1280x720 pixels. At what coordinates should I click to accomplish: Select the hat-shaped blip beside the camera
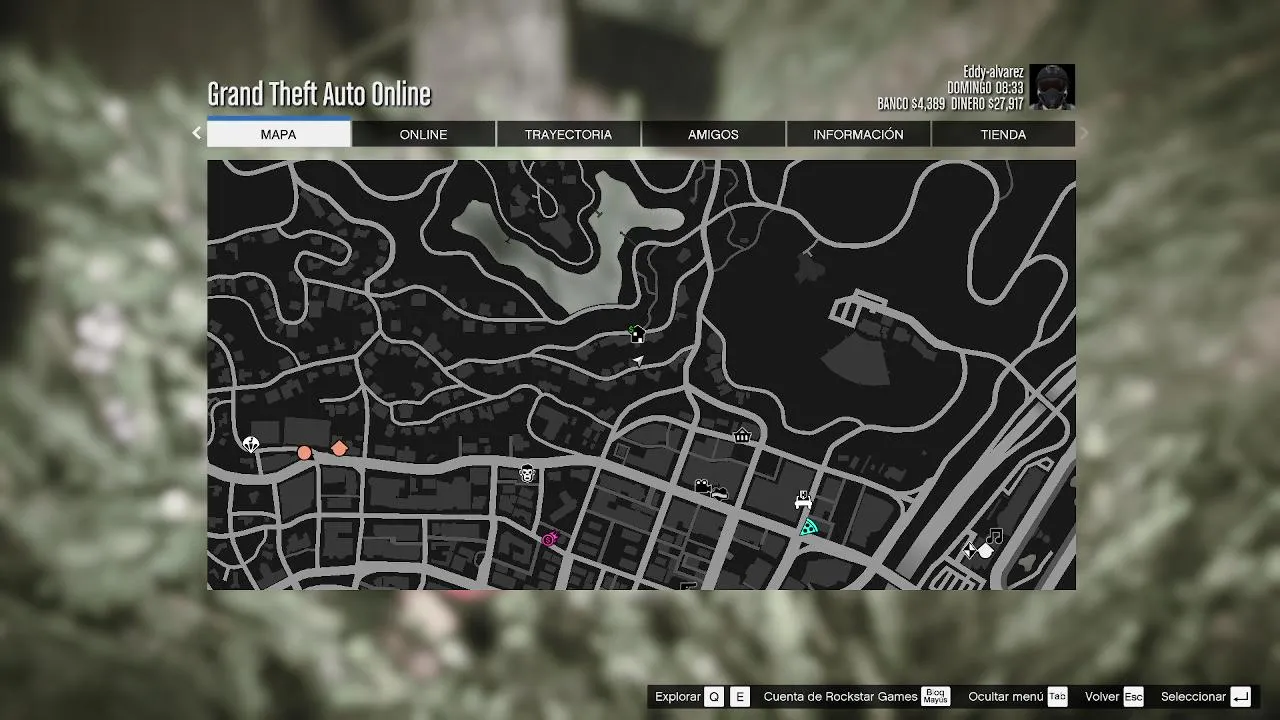(719, 491)
